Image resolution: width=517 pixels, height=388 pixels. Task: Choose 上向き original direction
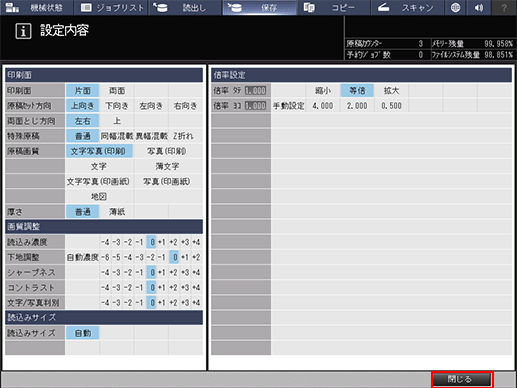point(82,106)
